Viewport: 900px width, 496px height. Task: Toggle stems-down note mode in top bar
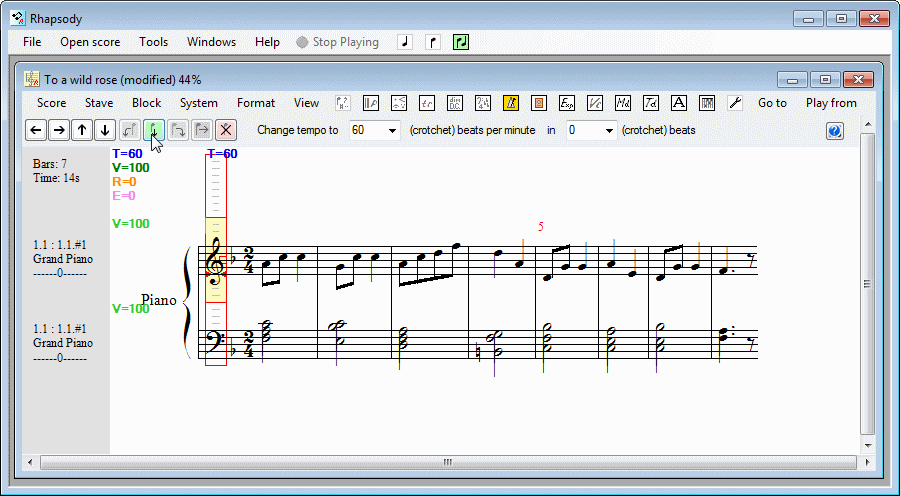tap(432, 42)
